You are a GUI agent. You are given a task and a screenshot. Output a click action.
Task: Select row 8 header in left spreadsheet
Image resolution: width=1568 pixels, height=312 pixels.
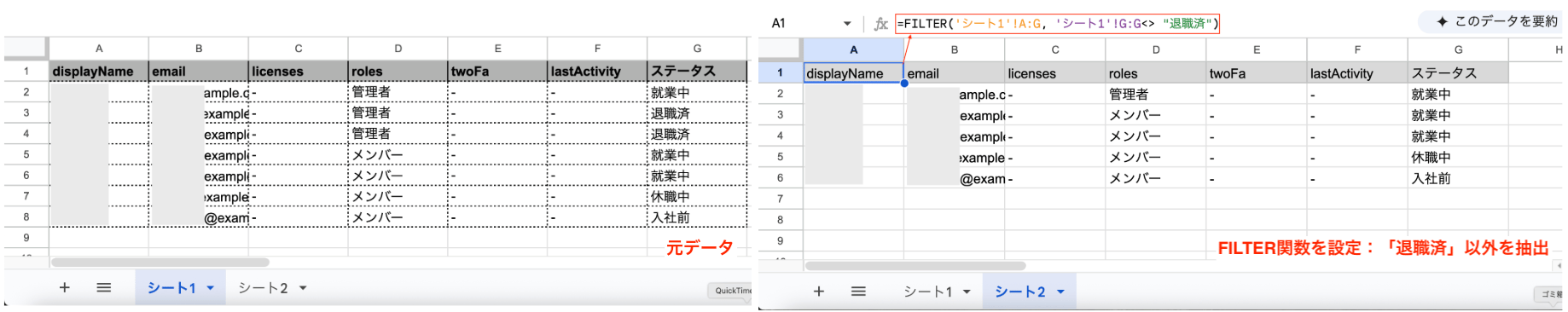(x=26, y=217)
